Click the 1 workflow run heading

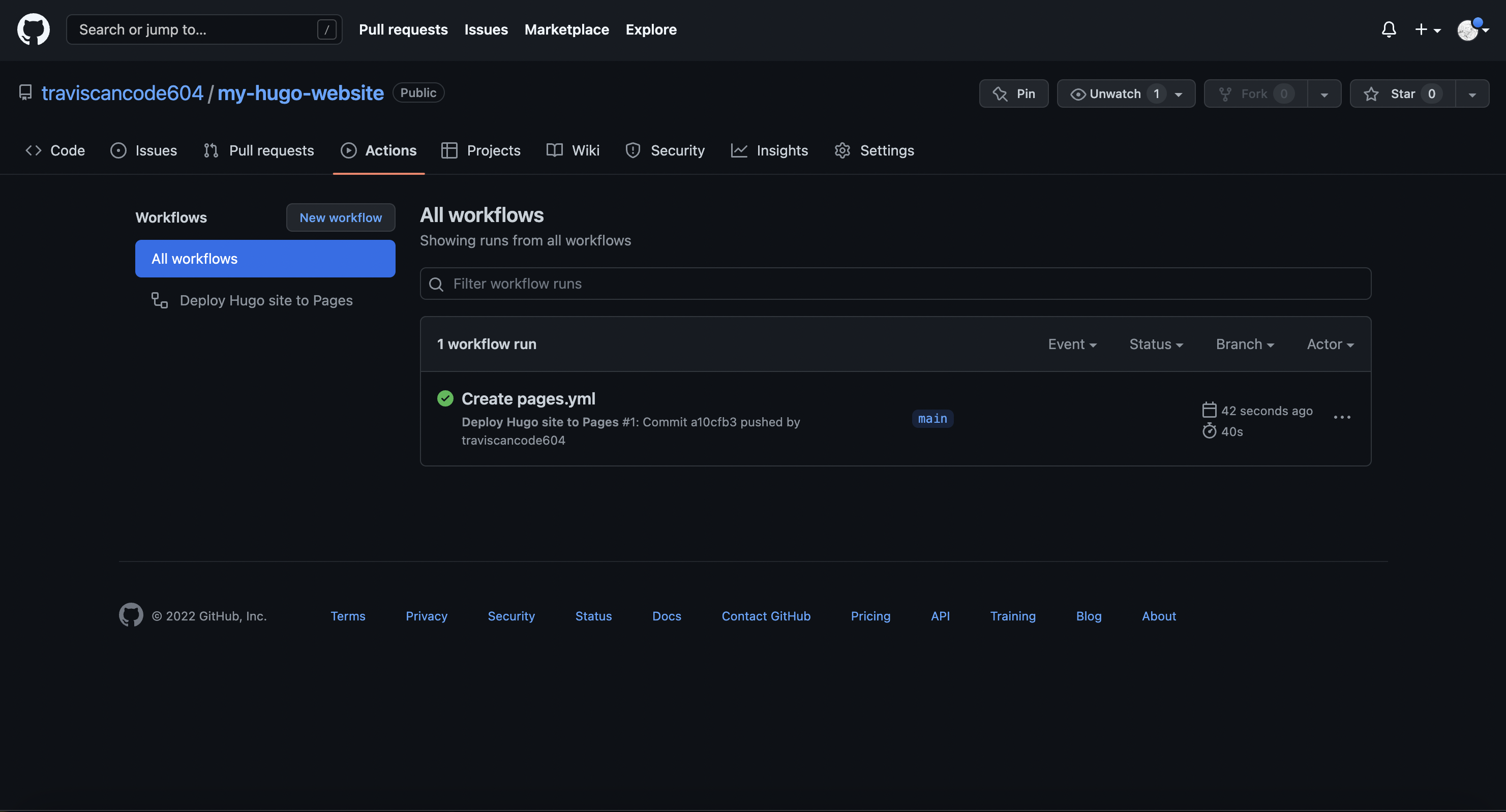(x=487, y=344)
